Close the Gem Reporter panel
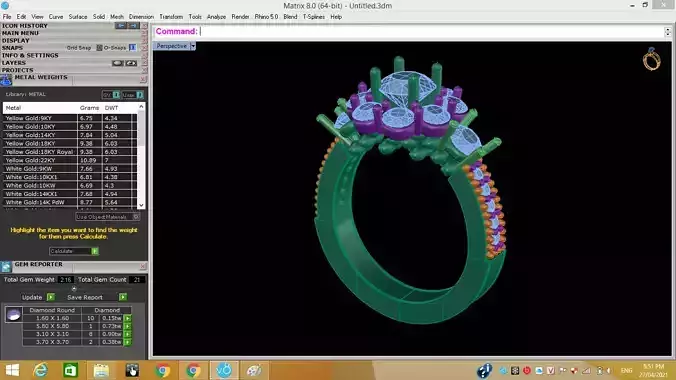Image resolution: width=676 pixels, height=380 pixels. (143, 267)
